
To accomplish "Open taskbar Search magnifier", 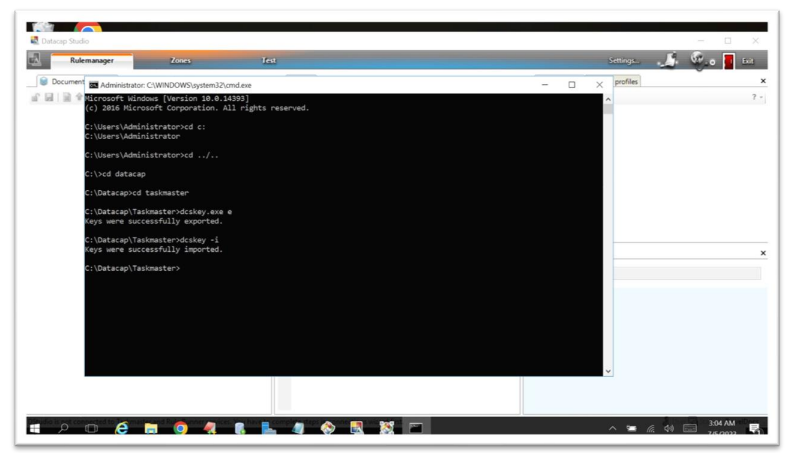I will [x=63, y=428].
